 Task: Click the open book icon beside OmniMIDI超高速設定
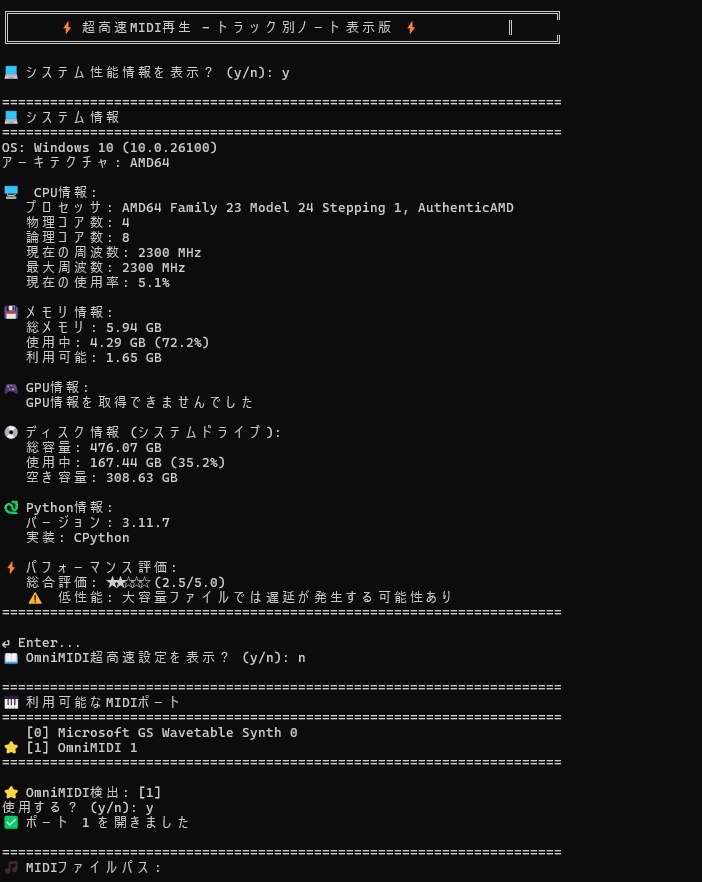click(11, 658)
